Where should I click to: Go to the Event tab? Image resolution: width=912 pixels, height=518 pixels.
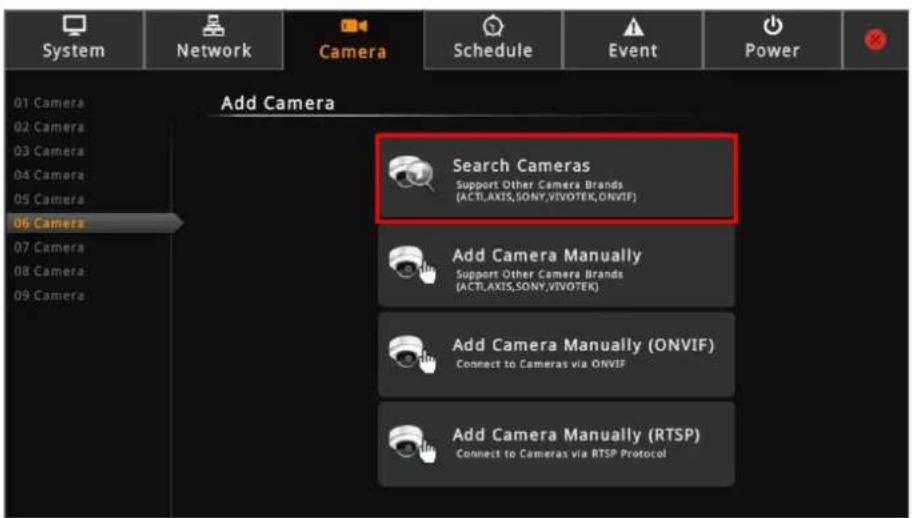[x=633, y=40]
